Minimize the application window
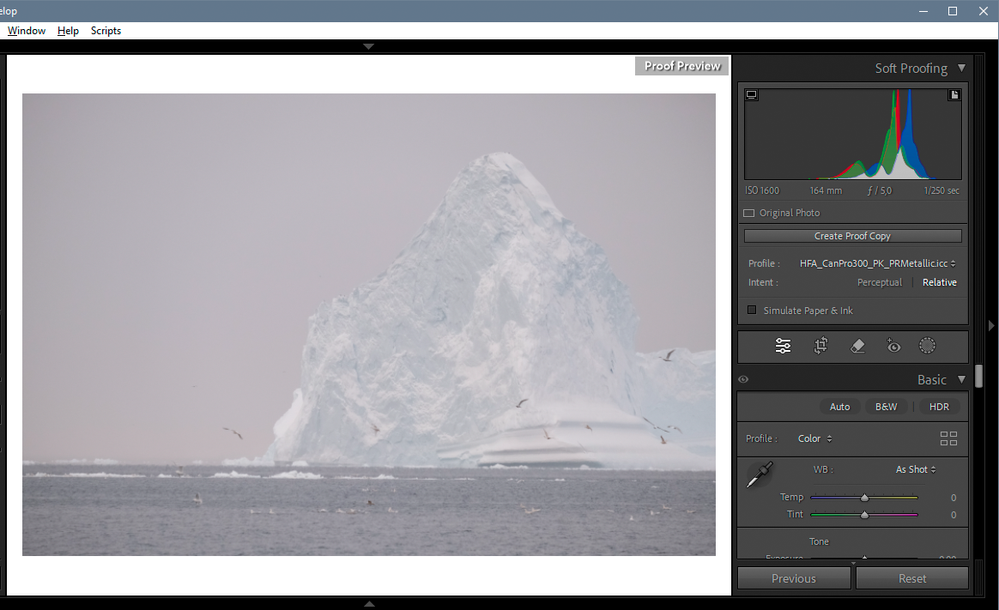This screenshot has height=610, width=999. pos(923,11)
